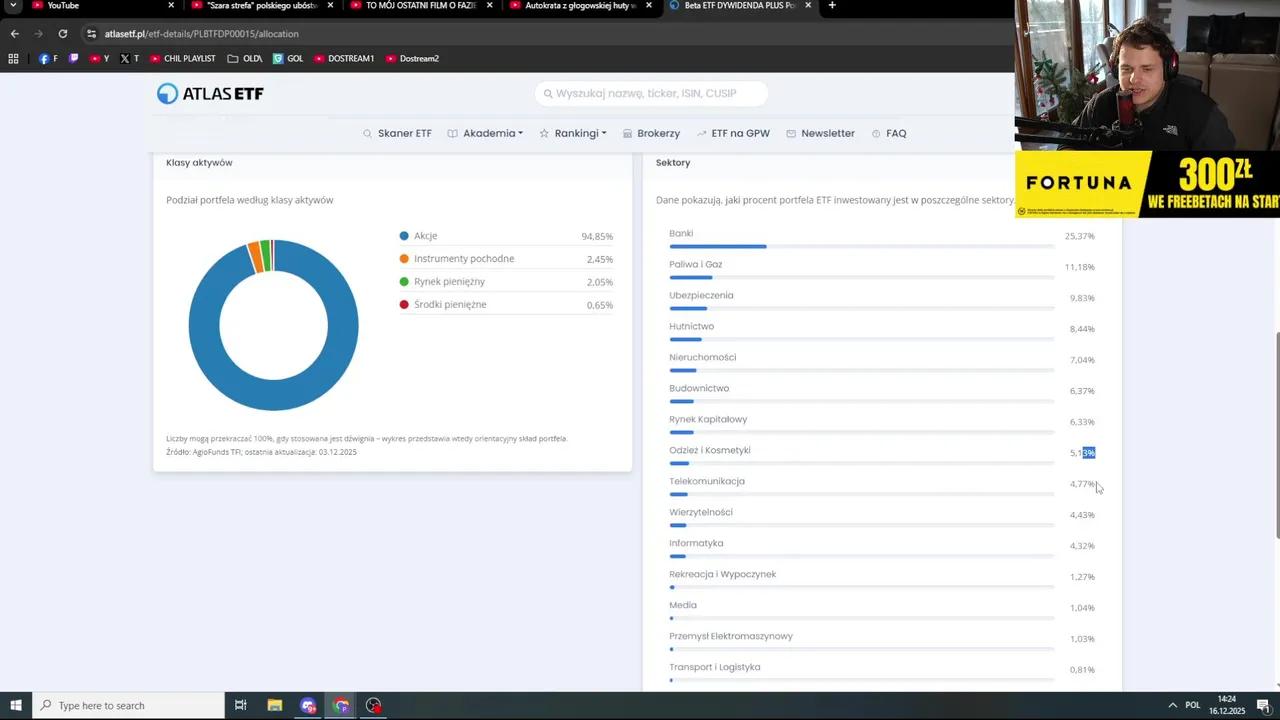Click the Akcje blue legend dot
Viewport: 1280px width, 720px height.
click(404, 236)
